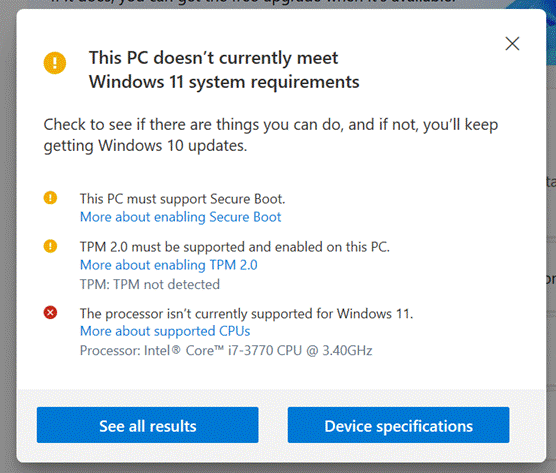Open More about enabling Secure Boot link
This screenshot has height=473, width=556.
tap(180, 217)
